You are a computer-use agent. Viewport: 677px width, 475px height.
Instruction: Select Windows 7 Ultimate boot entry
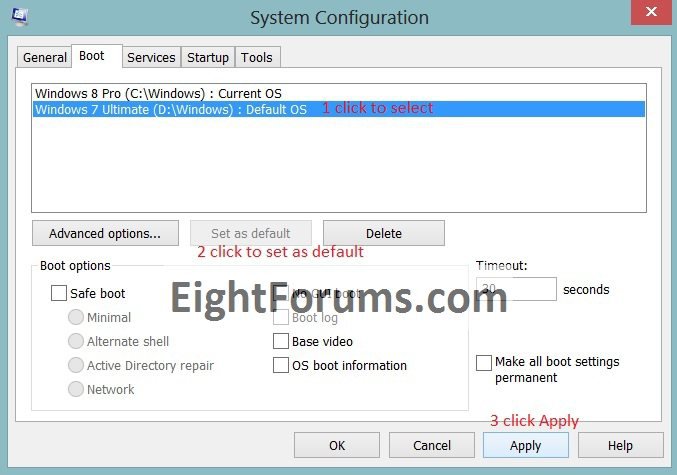pyautogui.click(x=339, y=109)
